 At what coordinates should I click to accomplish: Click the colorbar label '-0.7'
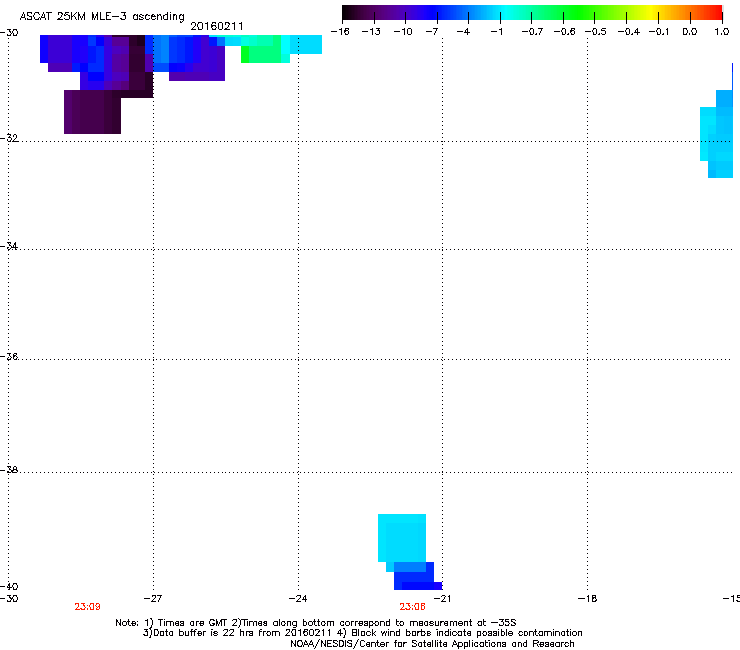click(532, 32)
